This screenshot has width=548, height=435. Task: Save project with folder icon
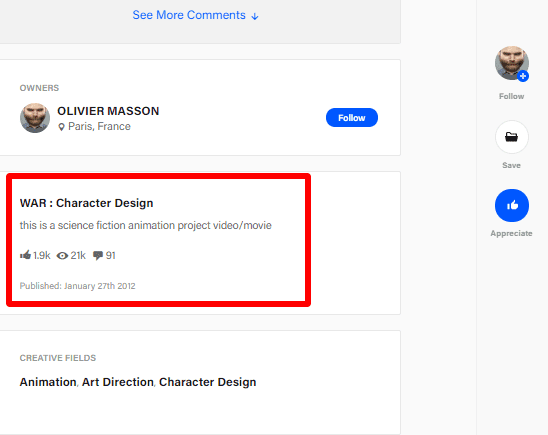pyautogui.click(x=512, y=137)
